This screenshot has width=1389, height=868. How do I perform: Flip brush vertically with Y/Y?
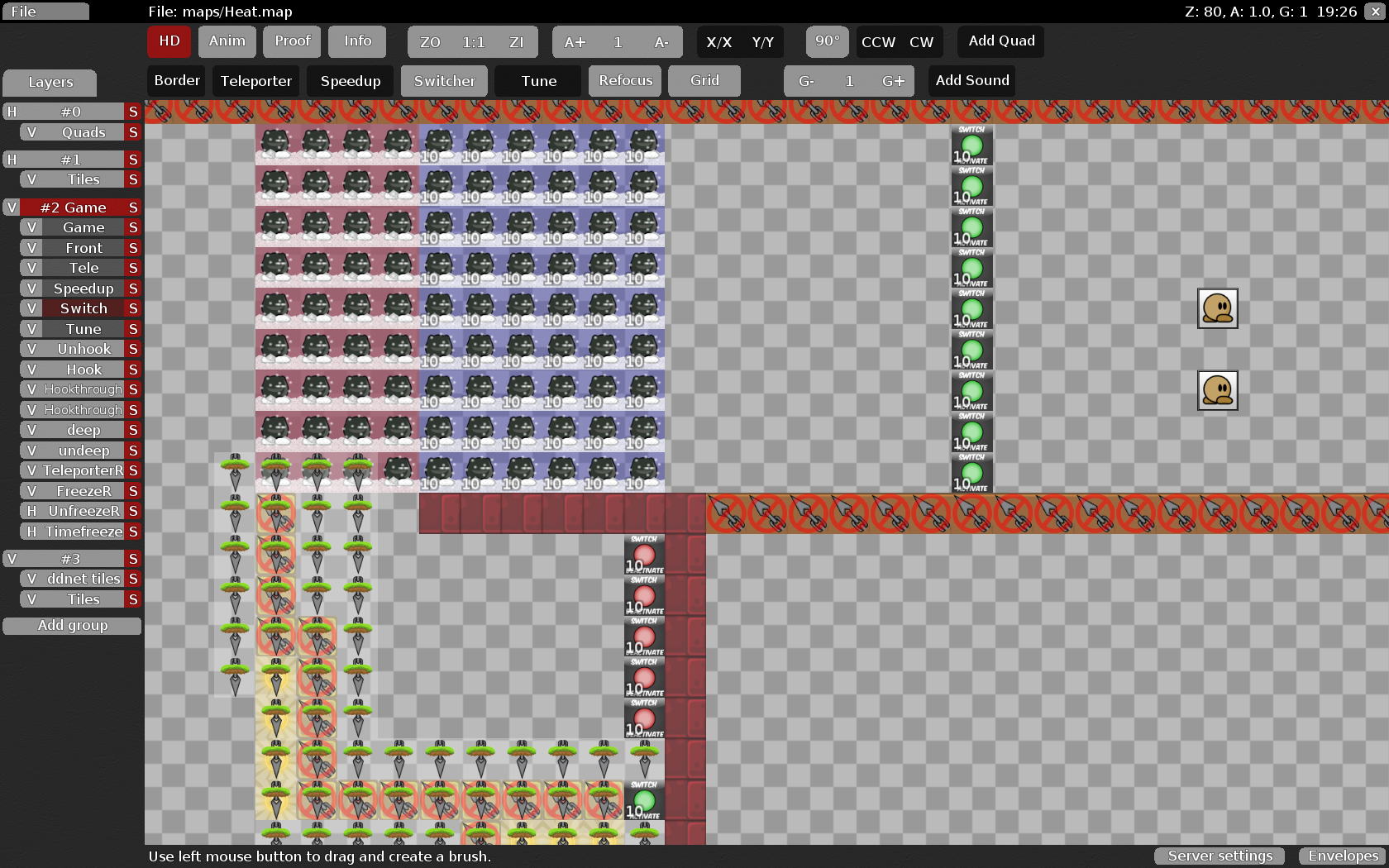click(762, 42)
